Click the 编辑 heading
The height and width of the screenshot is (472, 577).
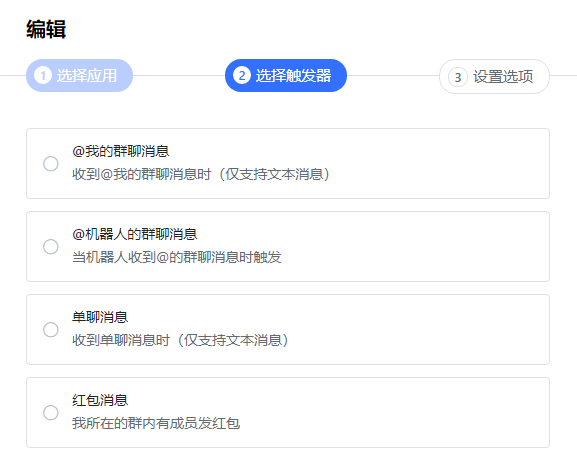46,29
